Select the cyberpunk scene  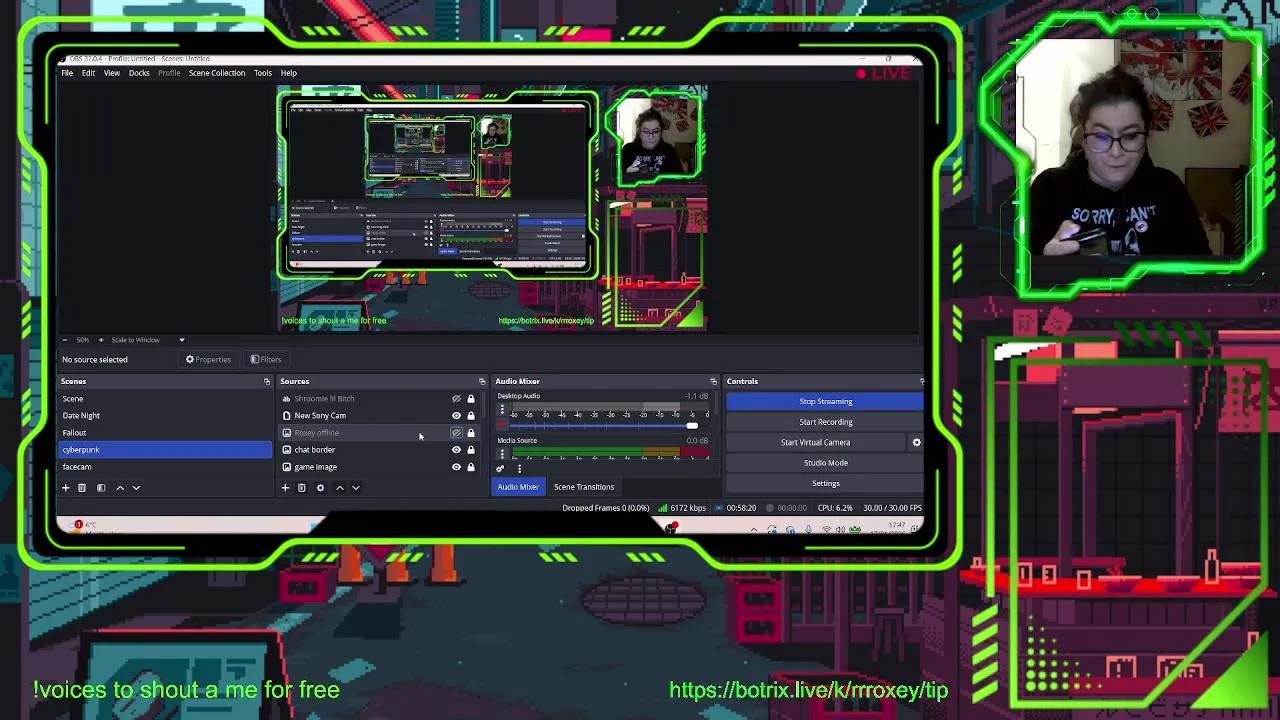tap(165, 450)
